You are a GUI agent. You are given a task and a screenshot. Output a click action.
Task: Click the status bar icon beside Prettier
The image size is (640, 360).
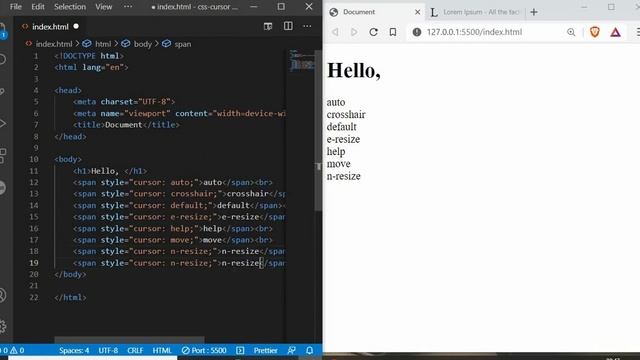point(240,350)
